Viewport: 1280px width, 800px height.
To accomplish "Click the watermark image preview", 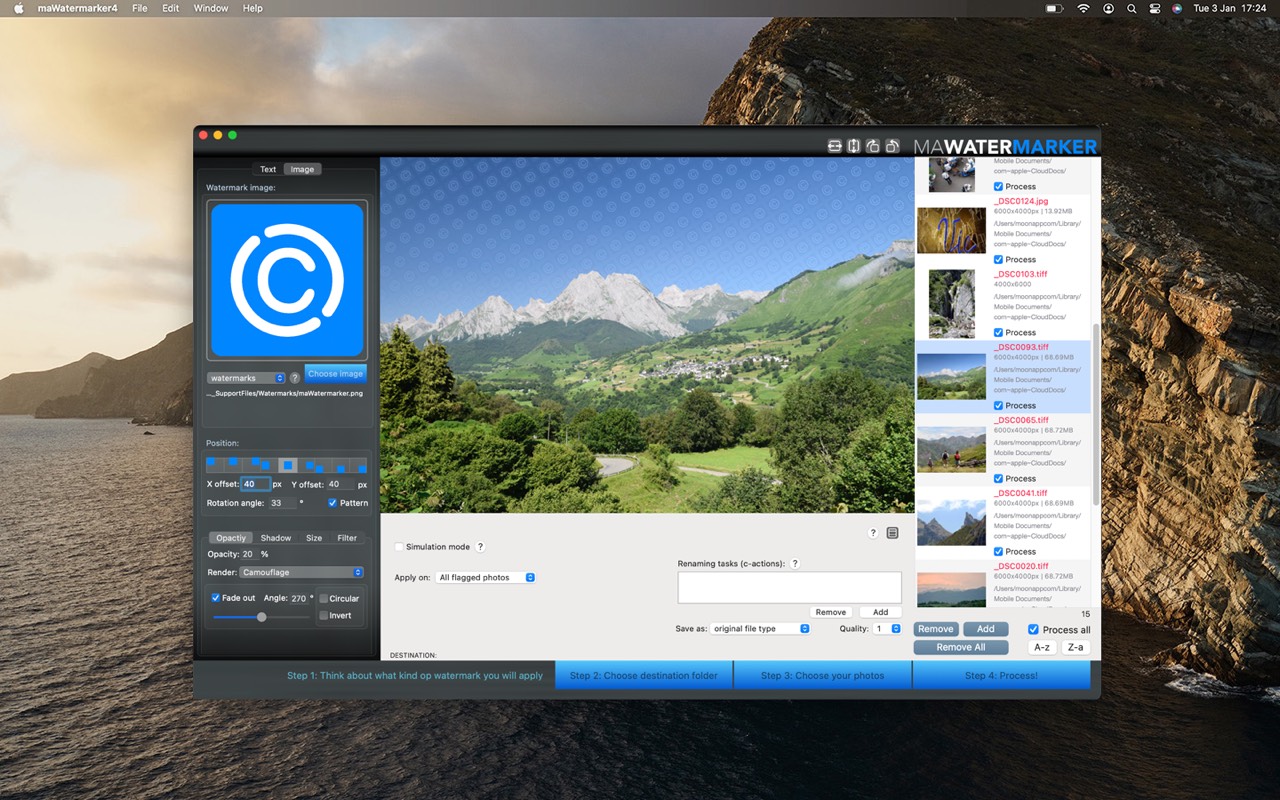I will point(287,280).
